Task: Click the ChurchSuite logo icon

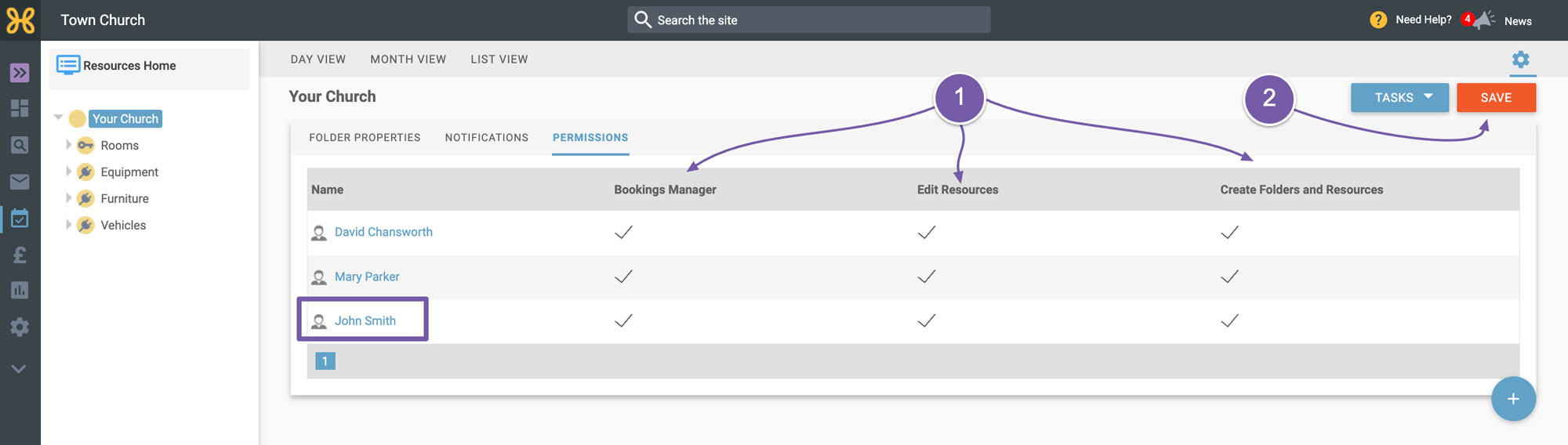Action: coord(20,20)
